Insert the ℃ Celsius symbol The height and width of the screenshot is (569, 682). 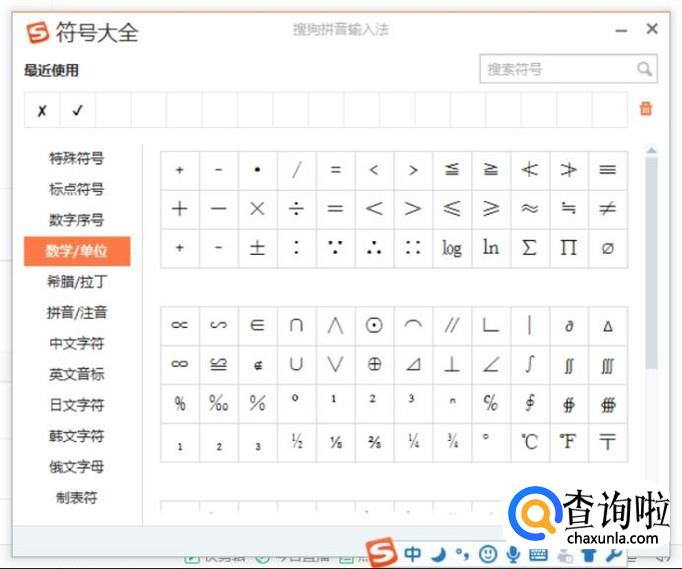click(529, 442)
